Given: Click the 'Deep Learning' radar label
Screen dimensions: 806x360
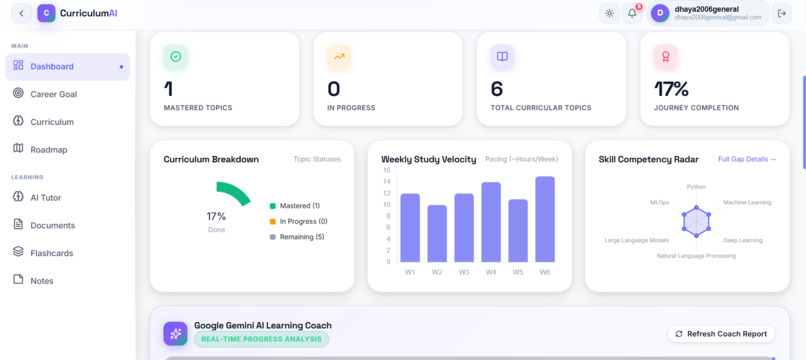Looking at the screenshot, I should click(x=743, y=240).
